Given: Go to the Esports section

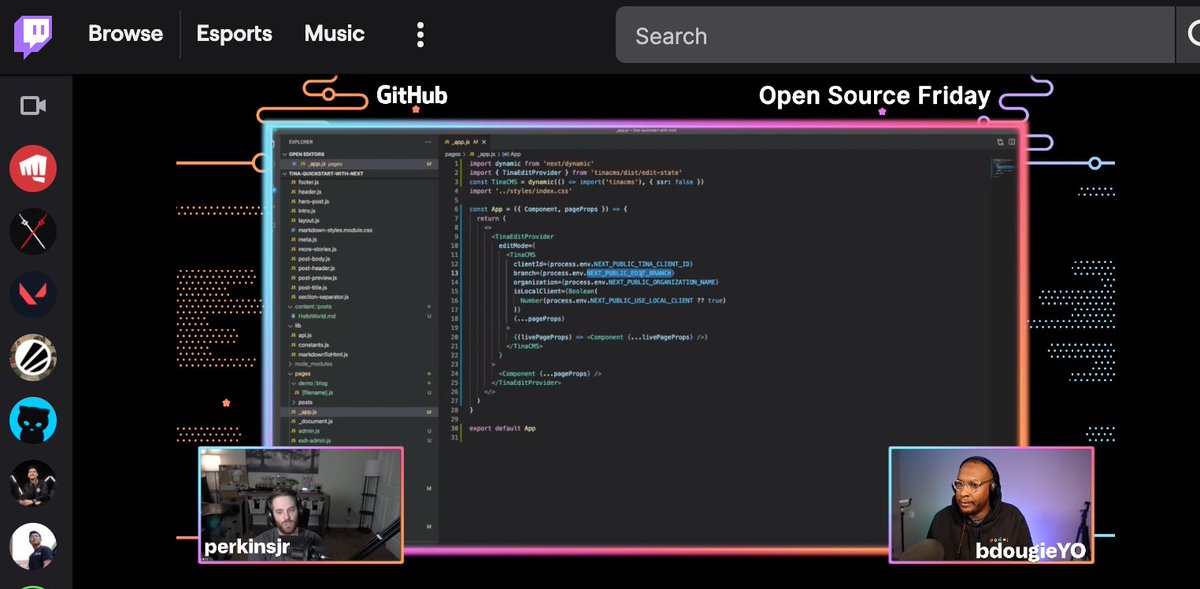Looking at the screenshot, I should 234,34.
